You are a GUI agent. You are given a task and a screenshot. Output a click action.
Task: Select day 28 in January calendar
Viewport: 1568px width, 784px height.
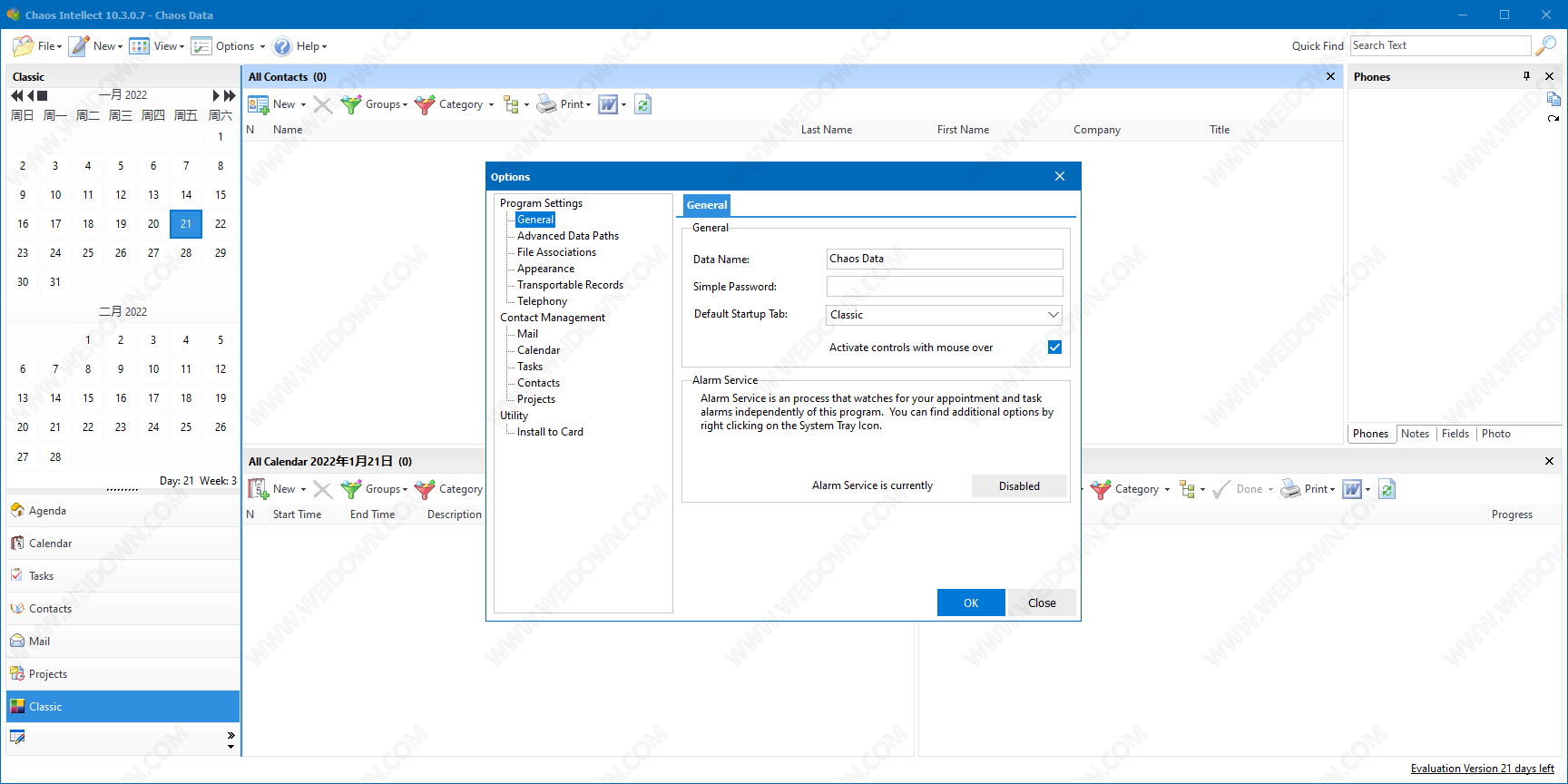tap(186, 253)
